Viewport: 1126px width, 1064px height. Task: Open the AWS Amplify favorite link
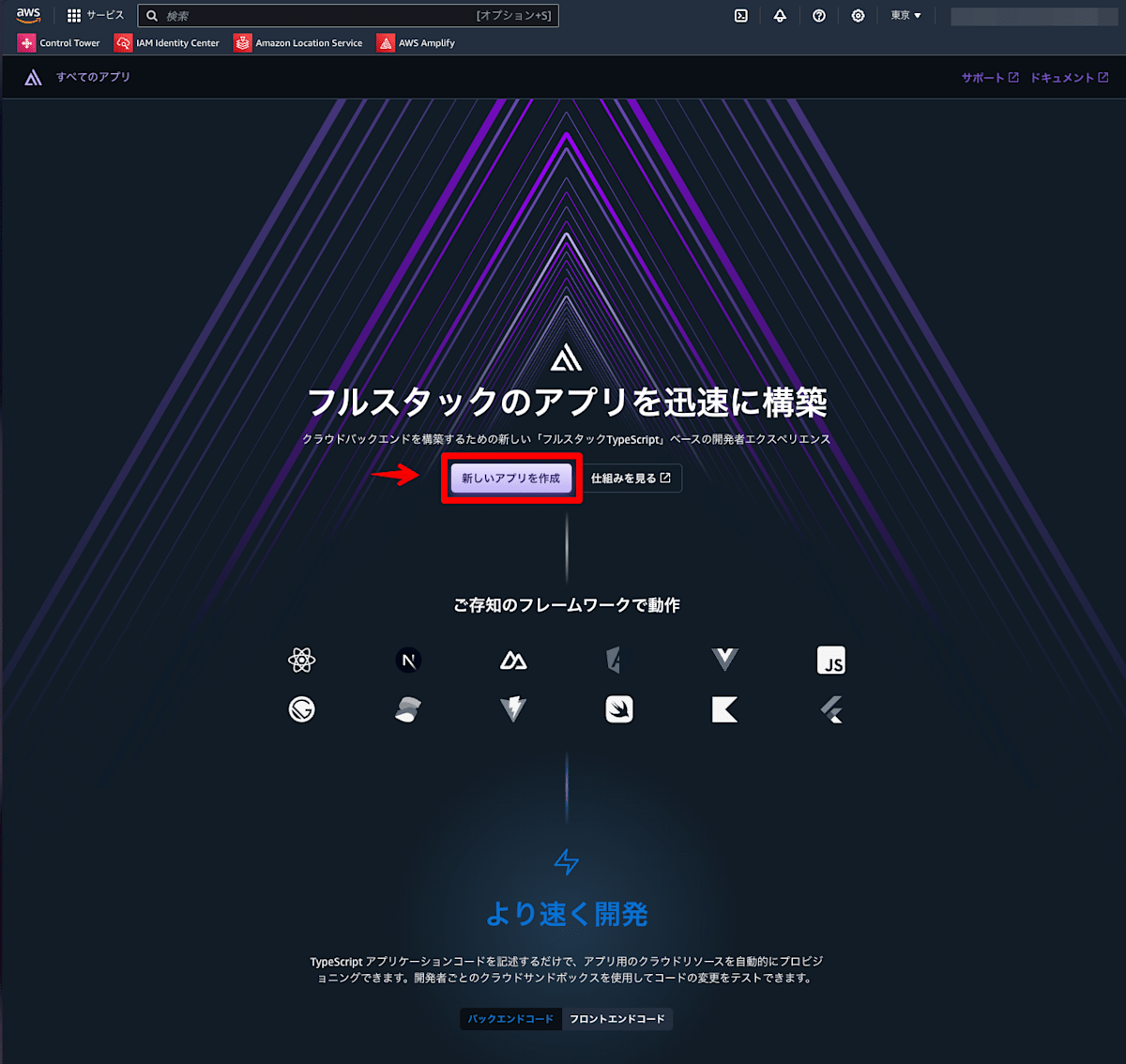point(416,43)
